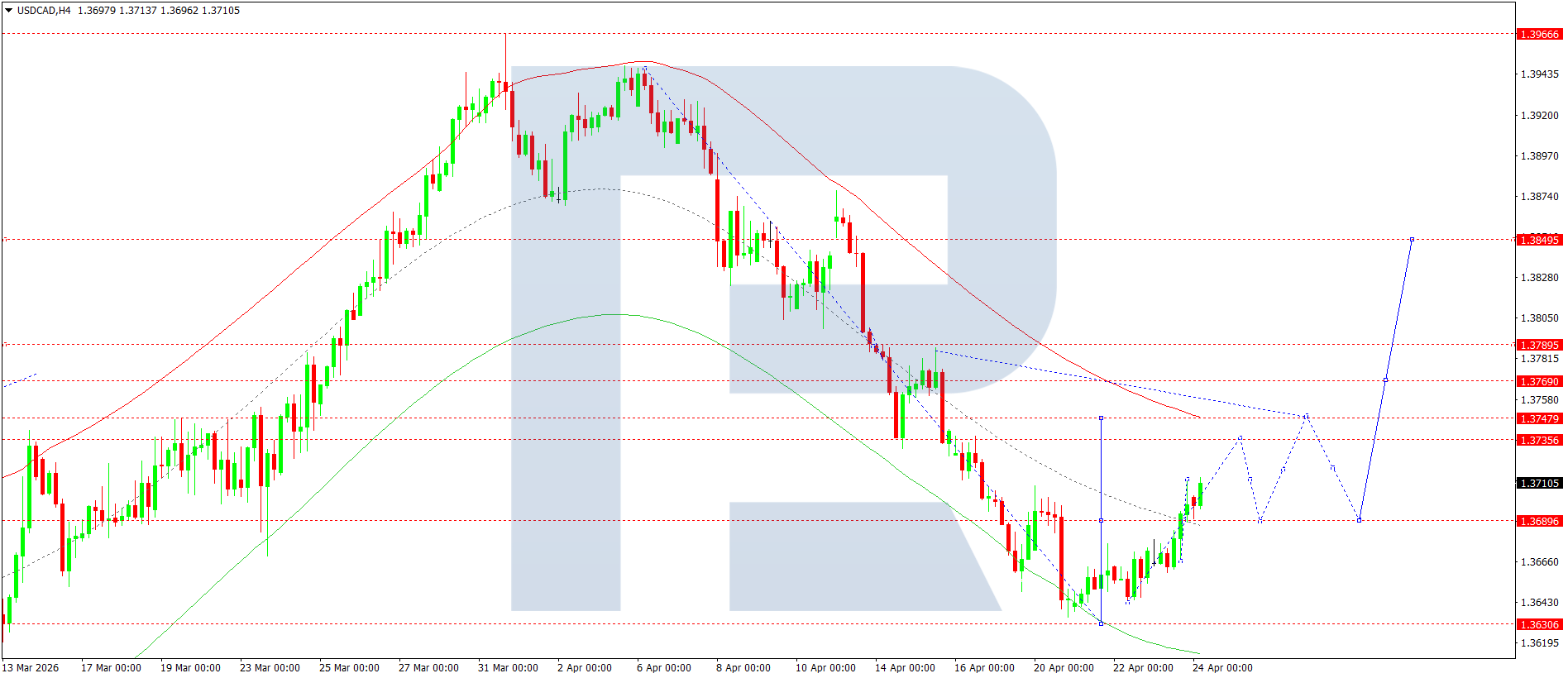
Task: Open the chart menu arrow beside USDCAD,H4
Action: (x=9, y=11)
